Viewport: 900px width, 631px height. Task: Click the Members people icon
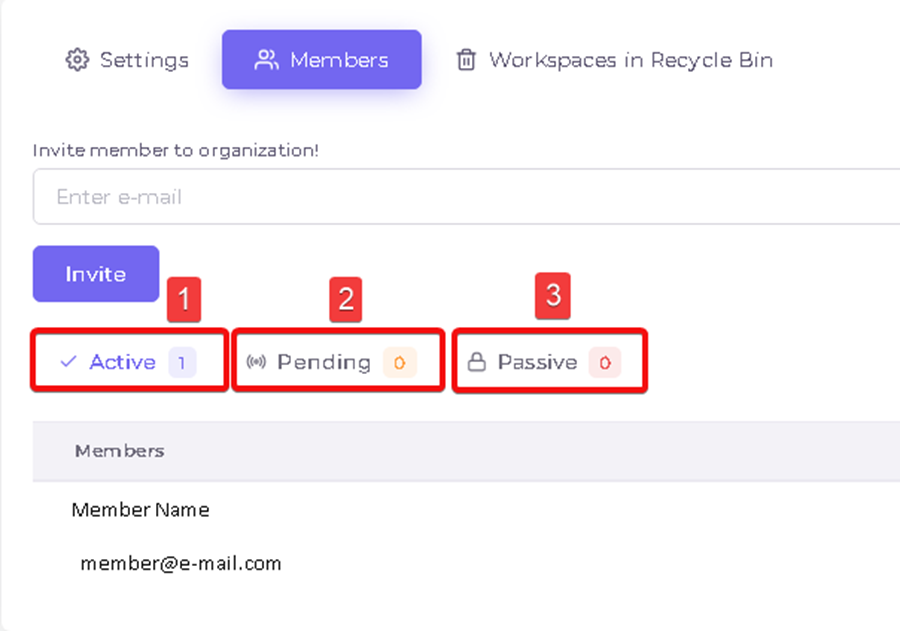pos(266,60)
